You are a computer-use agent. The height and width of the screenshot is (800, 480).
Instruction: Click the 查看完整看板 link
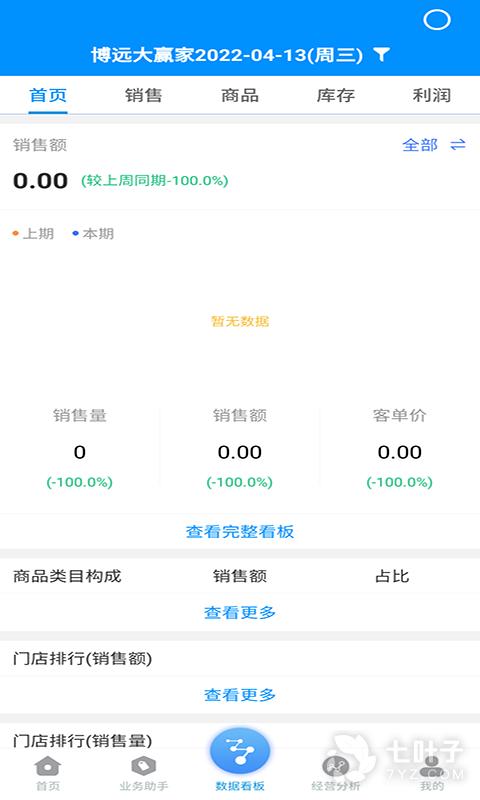(x=240, y=532)
